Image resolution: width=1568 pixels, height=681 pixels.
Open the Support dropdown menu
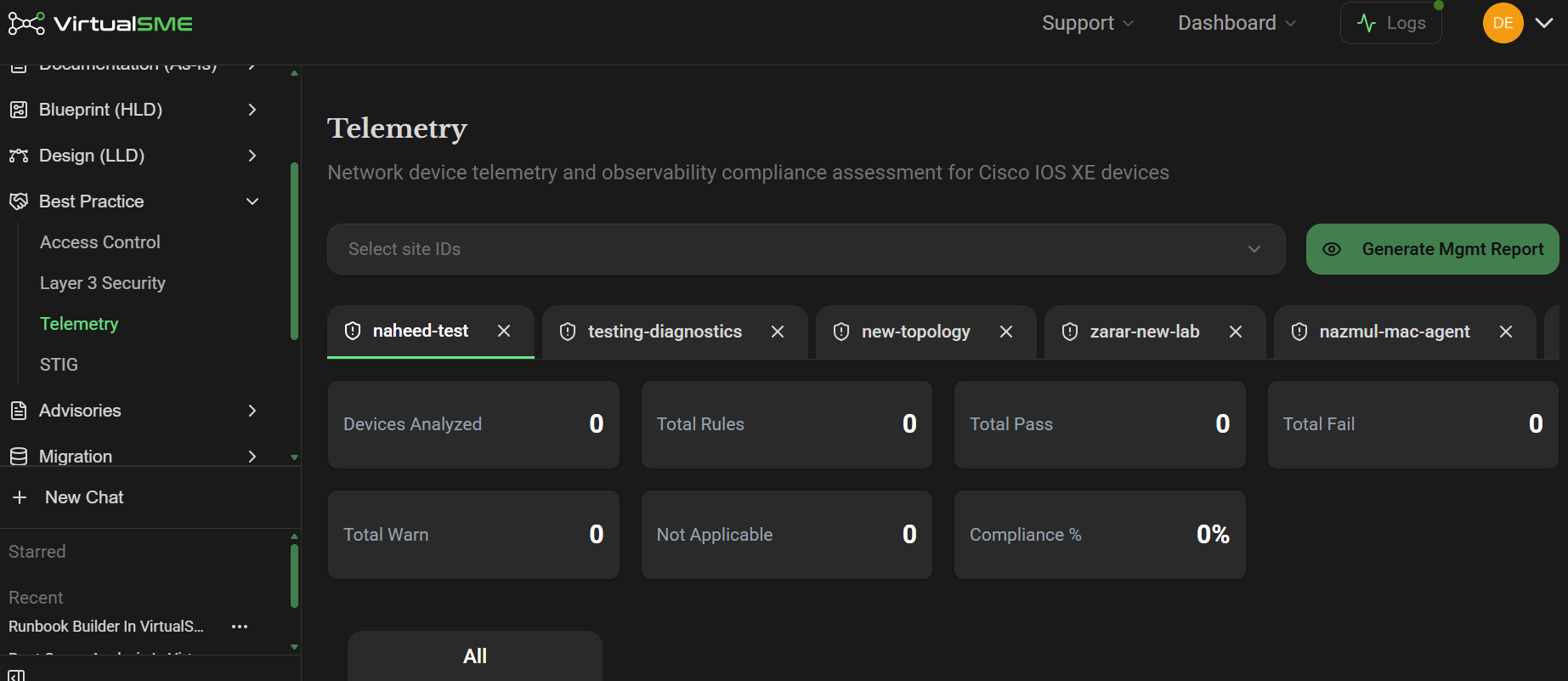[x=1088, y=23]
